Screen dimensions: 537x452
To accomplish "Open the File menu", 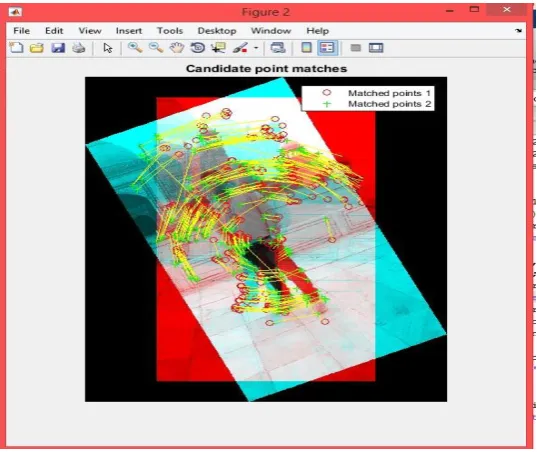I will point(22,31).
